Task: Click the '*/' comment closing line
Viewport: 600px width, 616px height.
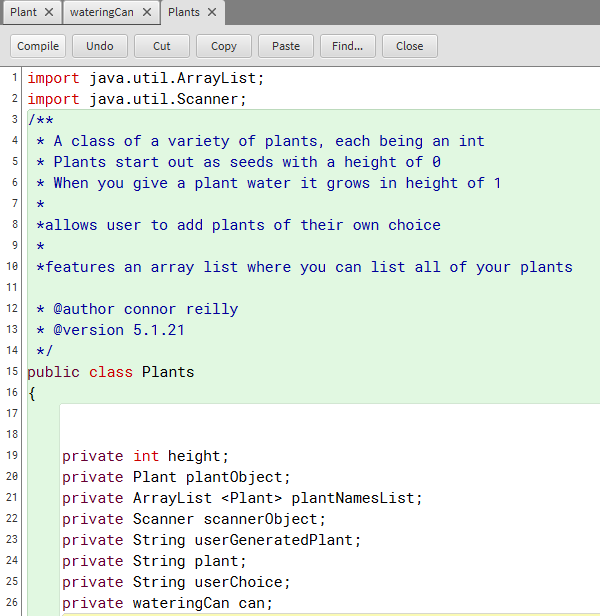Action: 44,351
